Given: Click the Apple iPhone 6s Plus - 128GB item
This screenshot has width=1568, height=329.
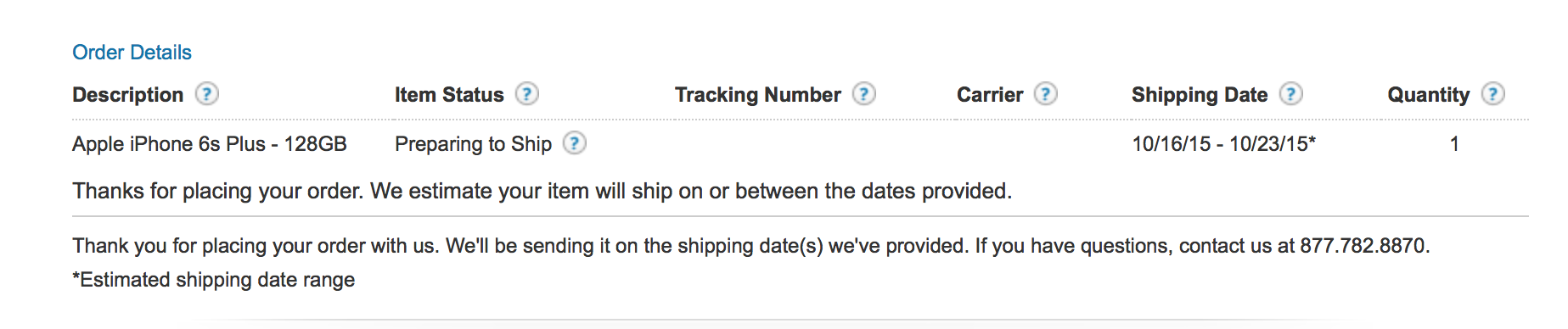Looking at the screenshot, I should [x=210, y=143].
